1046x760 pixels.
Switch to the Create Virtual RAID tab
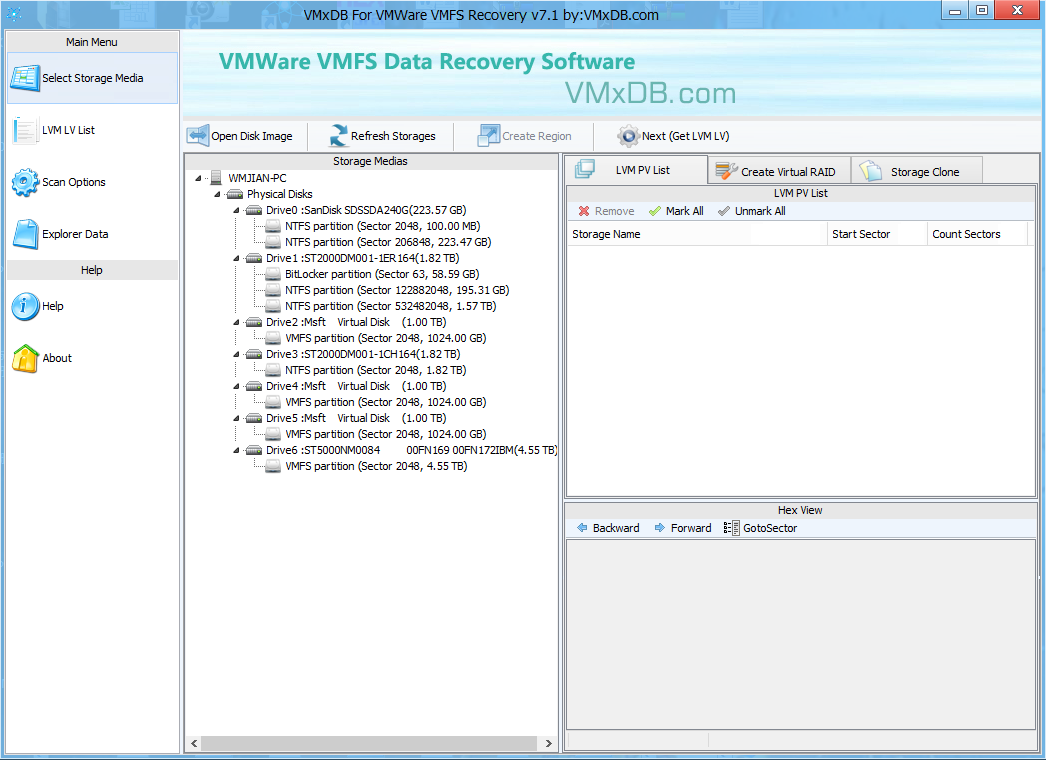(778, 171)
